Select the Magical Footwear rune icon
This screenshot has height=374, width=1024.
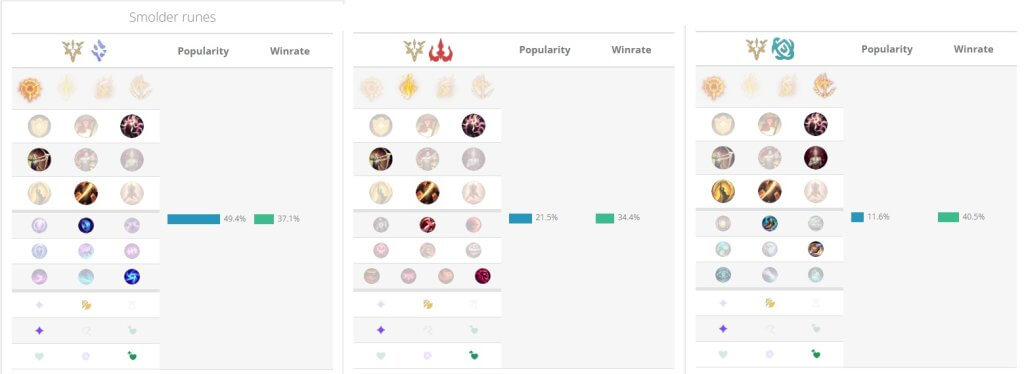769,223
